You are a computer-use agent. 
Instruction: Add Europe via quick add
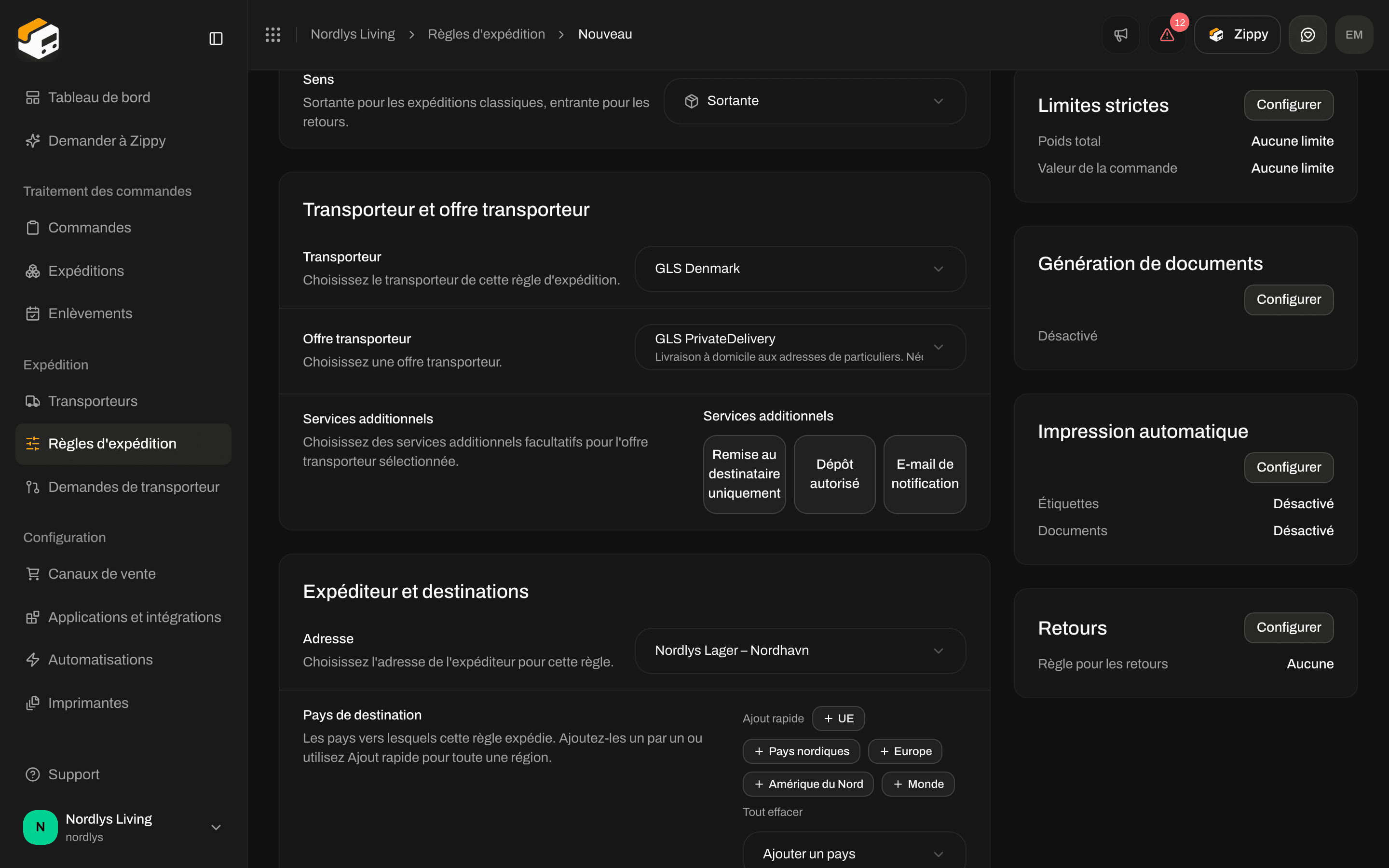coord(905,751)
